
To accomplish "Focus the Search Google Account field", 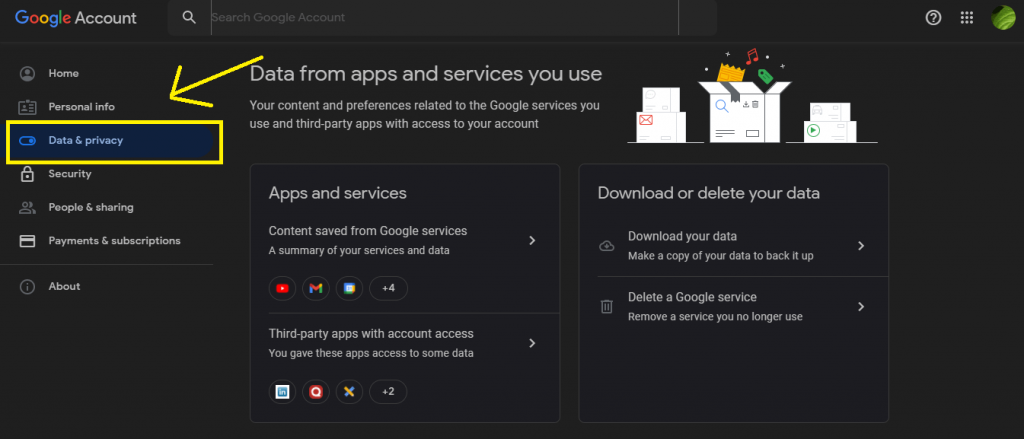I will click(x=444, y=18).
